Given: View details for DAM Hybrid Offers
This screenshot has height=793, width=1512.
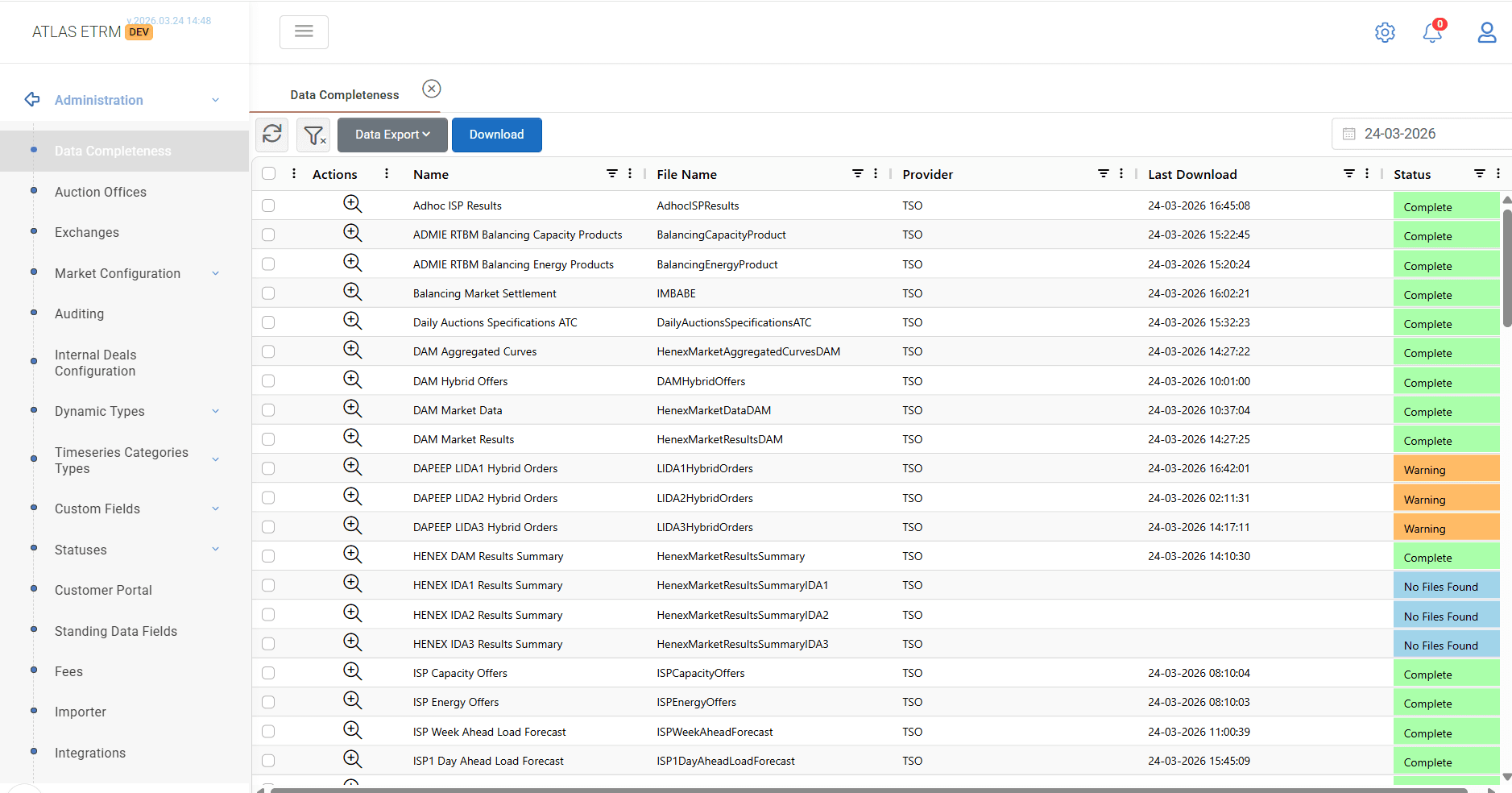Looking at the screenshot, I should pos(353,380).
